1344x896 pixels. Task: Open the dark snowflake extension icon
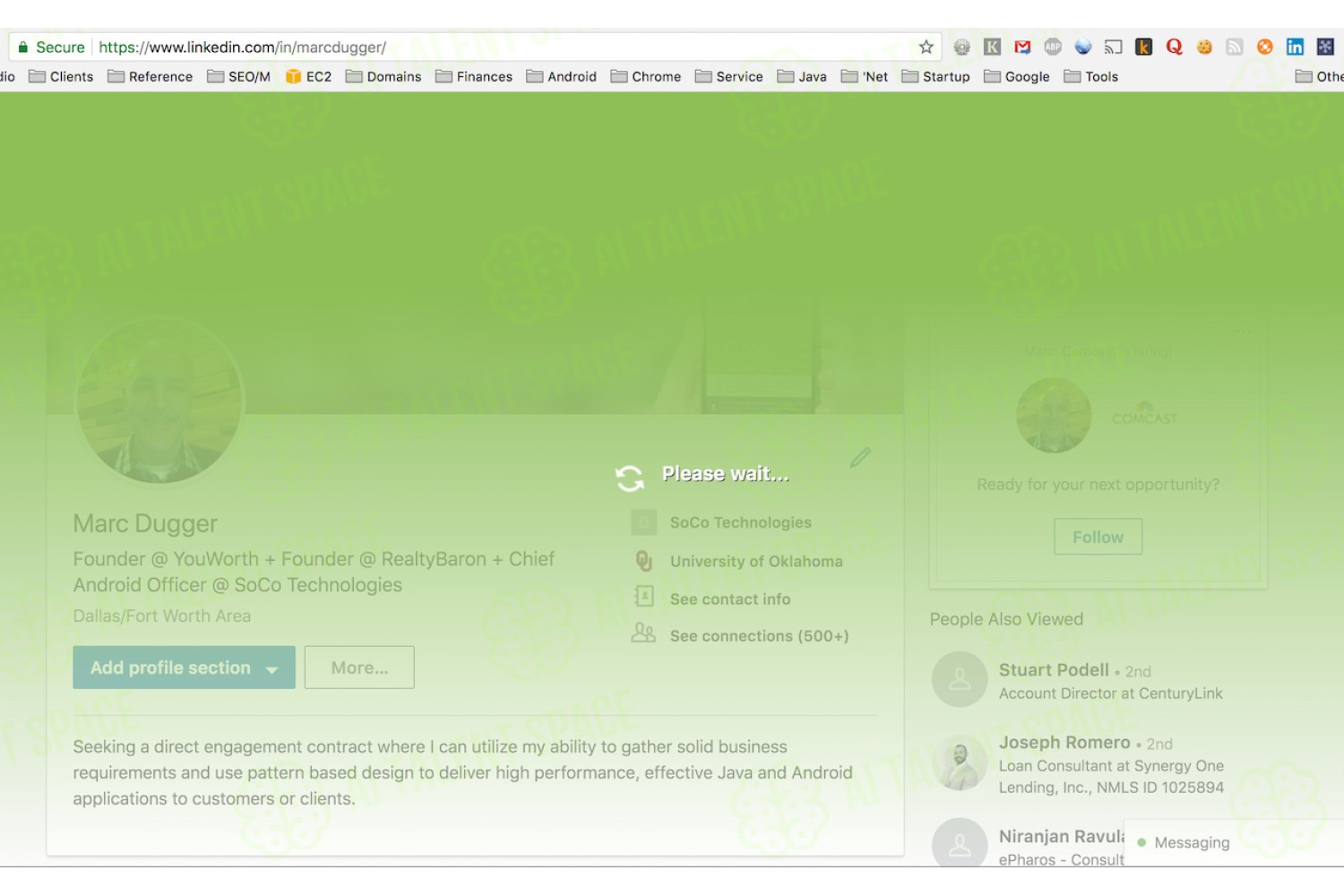[x=1325, y=47]
